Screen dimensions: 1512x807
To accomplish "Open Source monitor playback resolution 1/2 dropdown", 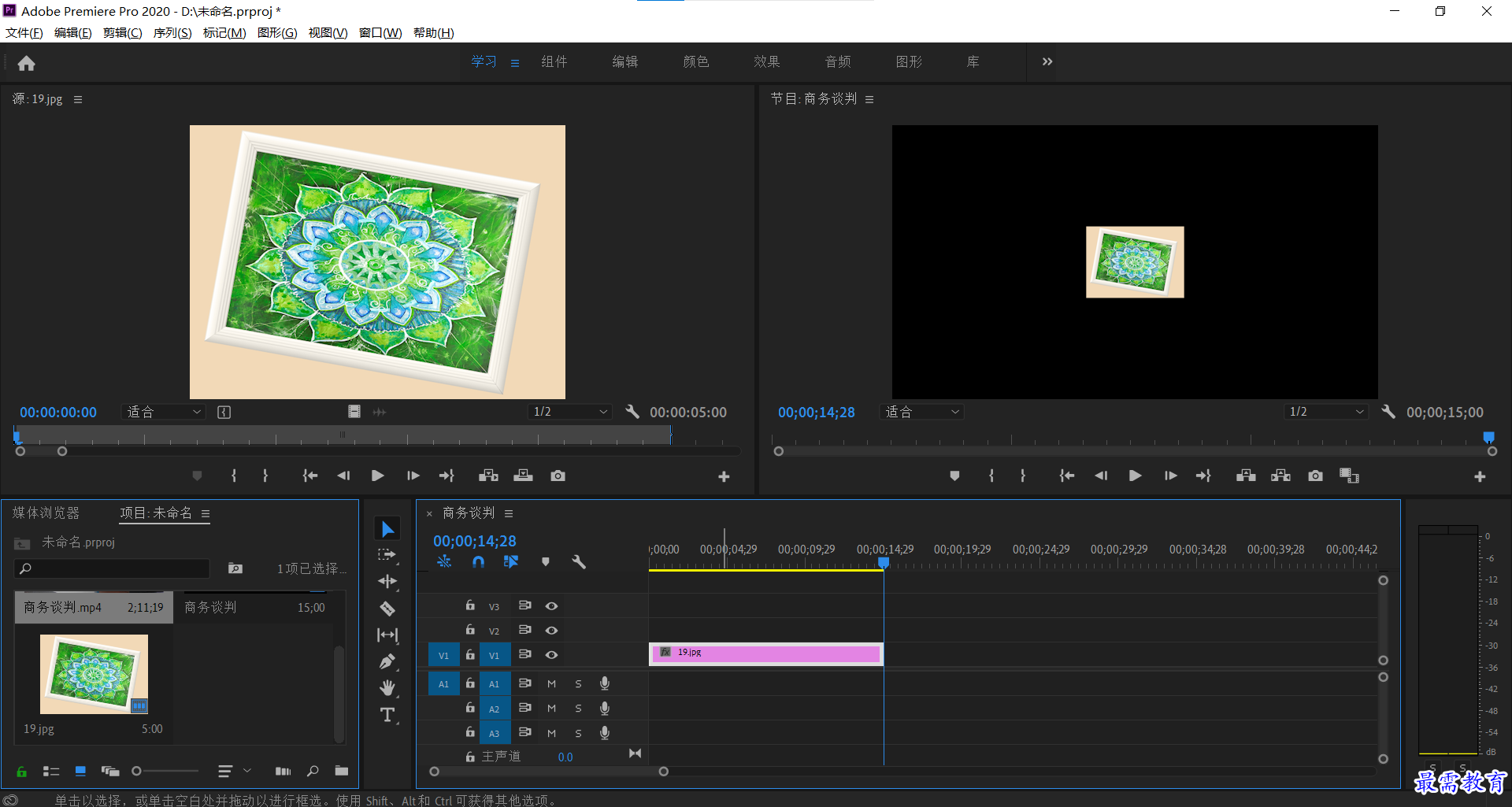I will [569, 412].
